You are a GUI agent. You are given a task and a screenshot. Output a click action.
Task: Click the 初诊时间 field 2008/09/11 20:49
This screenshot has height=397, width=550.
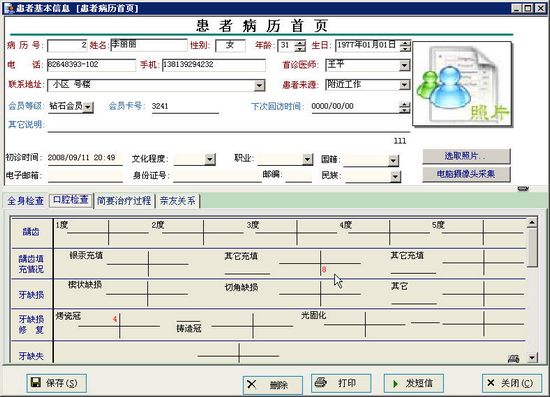pyautogui.click(x=85, y=158)
